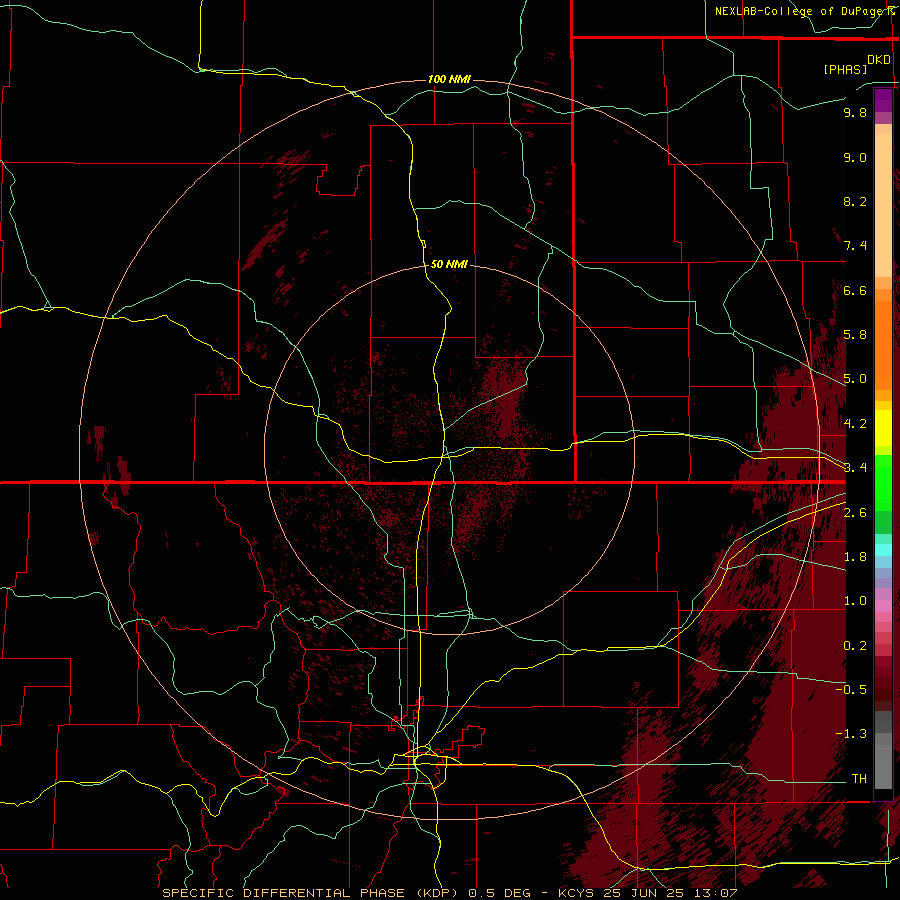This screenshot has width=900, height=900.
Task: Click the 2.6 scale value
Action: [x=855, y=513]
